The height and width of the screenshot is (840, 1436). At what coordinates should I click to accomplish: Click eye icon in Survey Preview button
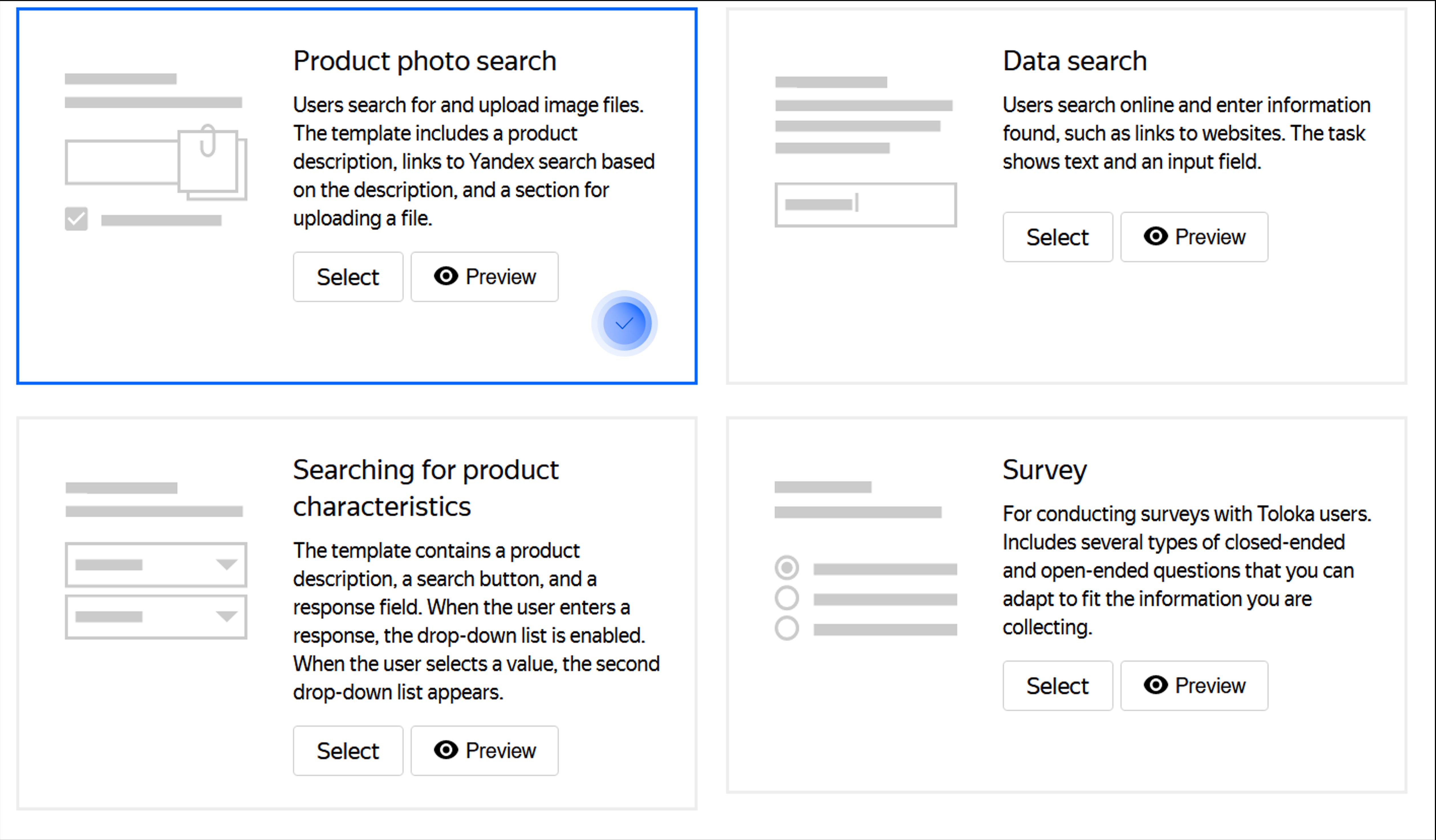1156,685
